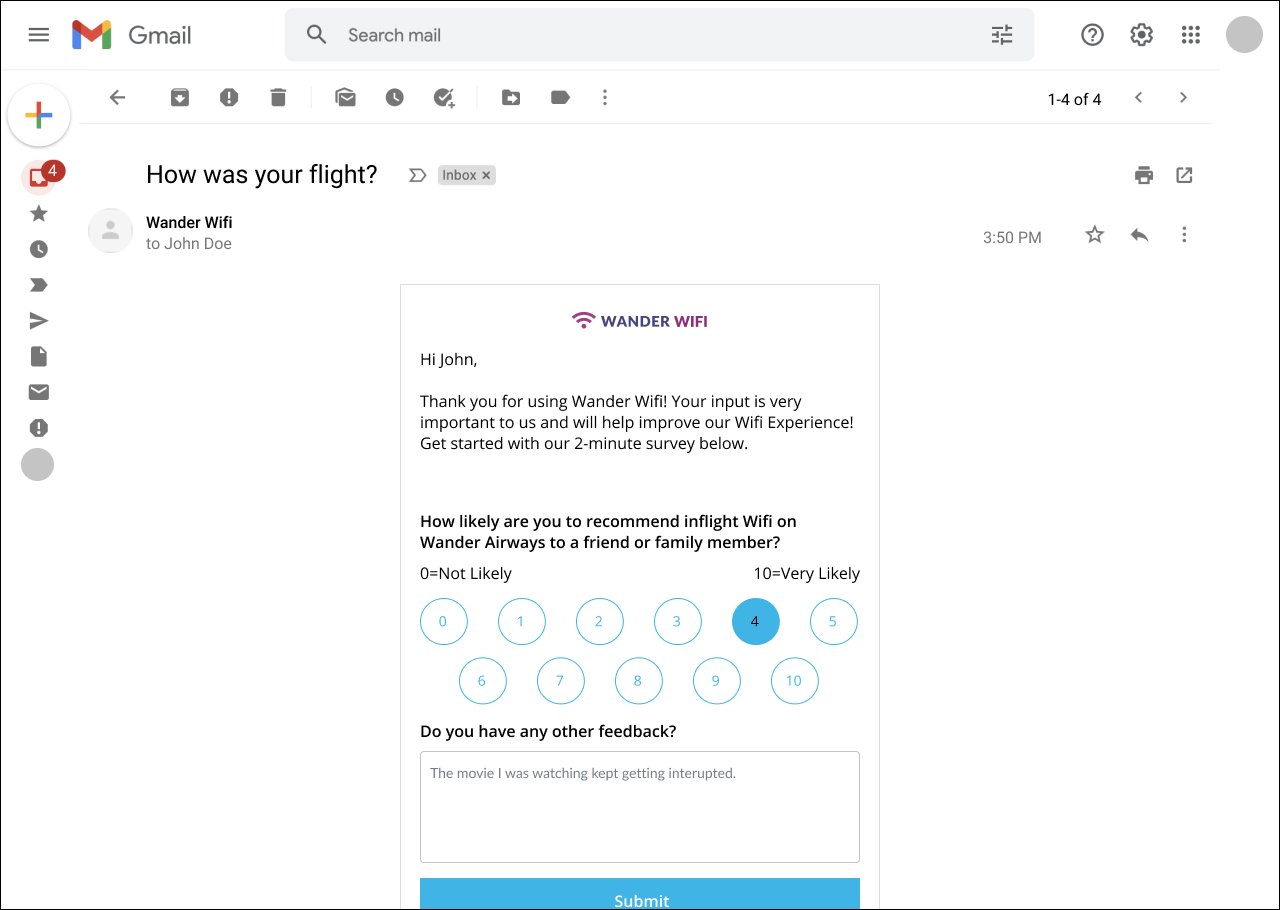Open Important in the sidebar

coord(39,285)
